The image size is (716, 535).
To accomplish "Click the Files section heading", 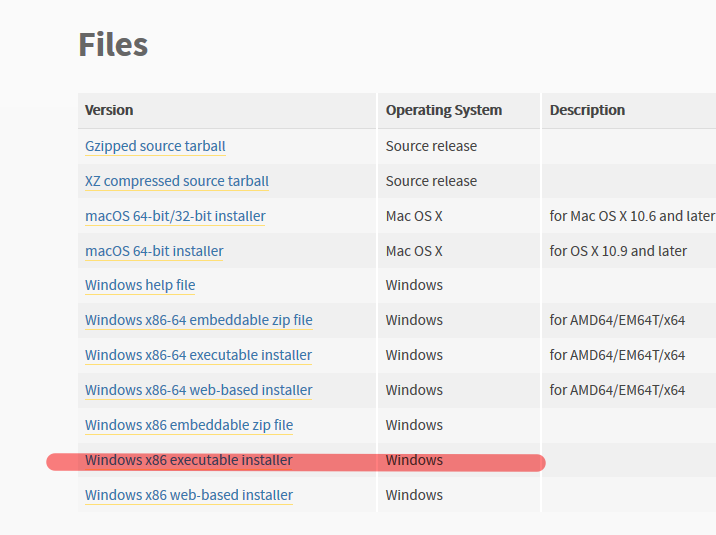I will [113, 44].
